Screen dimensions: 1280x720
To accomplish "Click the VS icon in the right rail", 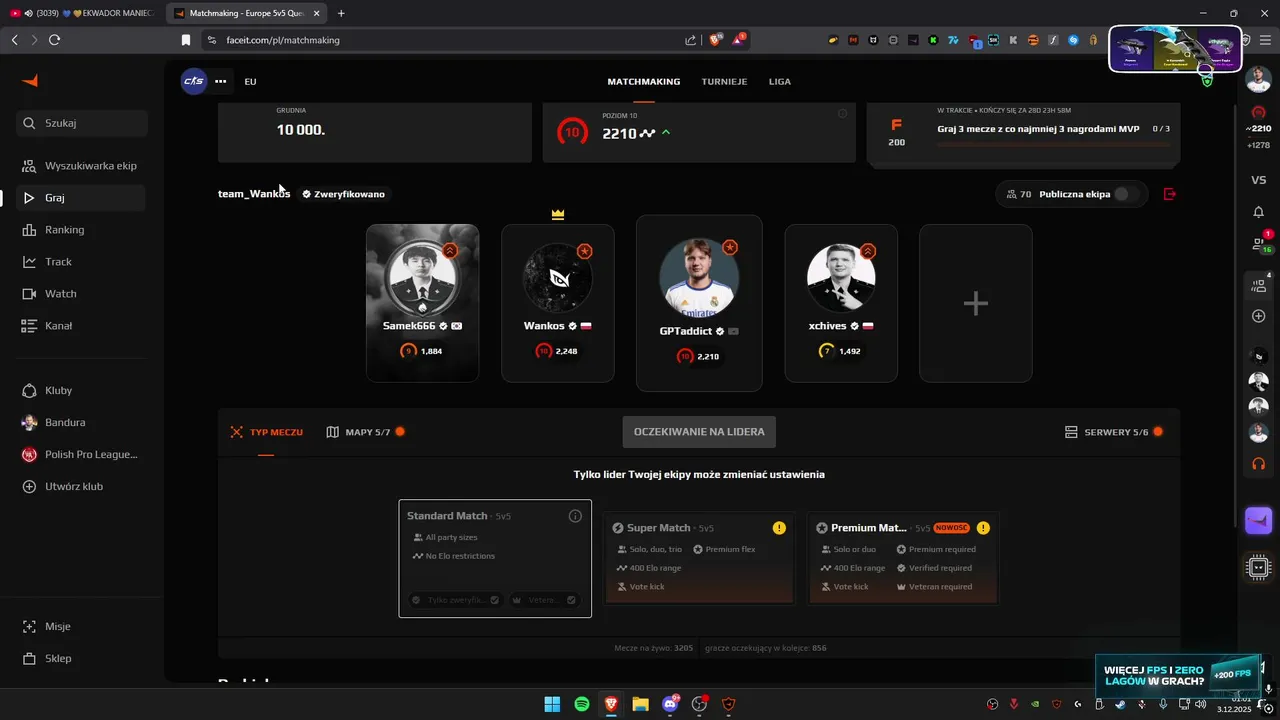I will click(1259, 180).
